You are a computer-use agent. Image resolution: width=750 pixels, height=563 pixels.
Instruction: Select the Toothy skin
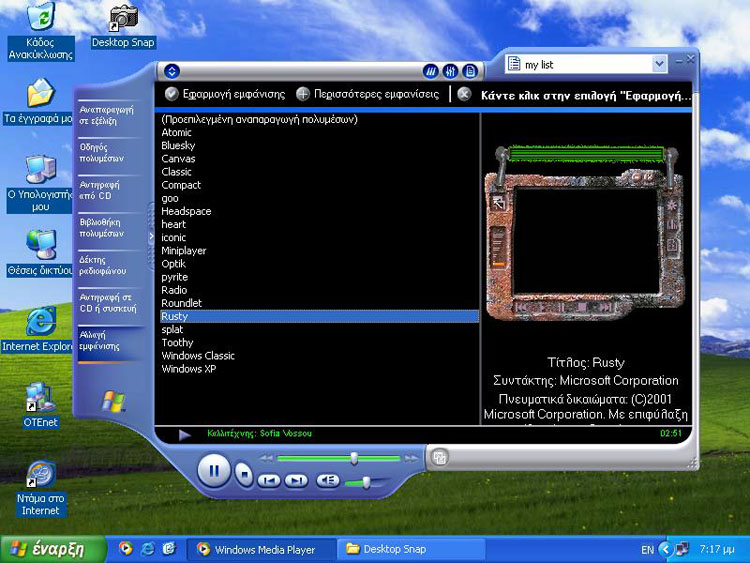pyautogui.click(x=320, y=342)
